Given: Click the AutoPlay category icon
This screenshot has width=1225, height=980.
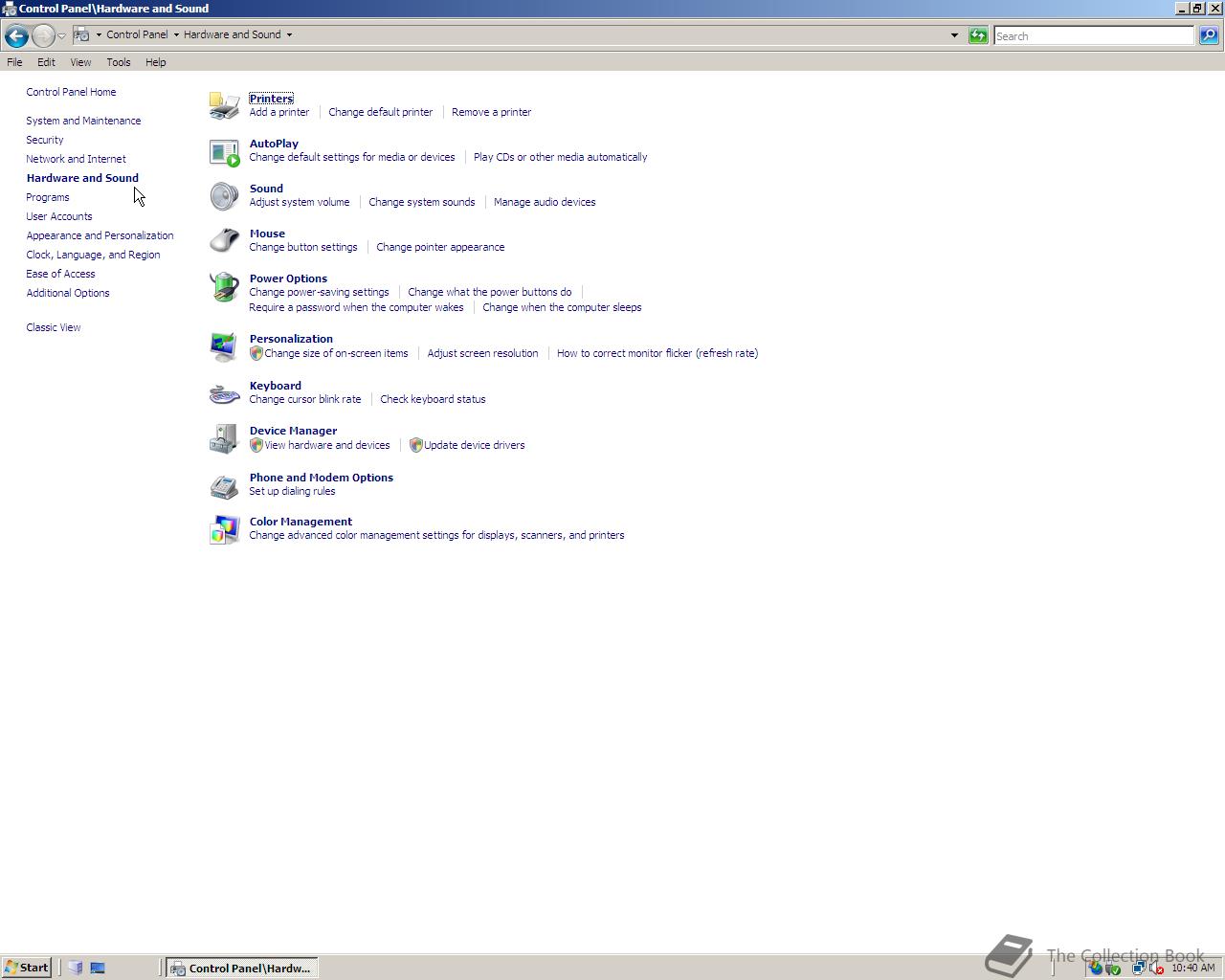Looking at the screenshot, I should (224, 151).
